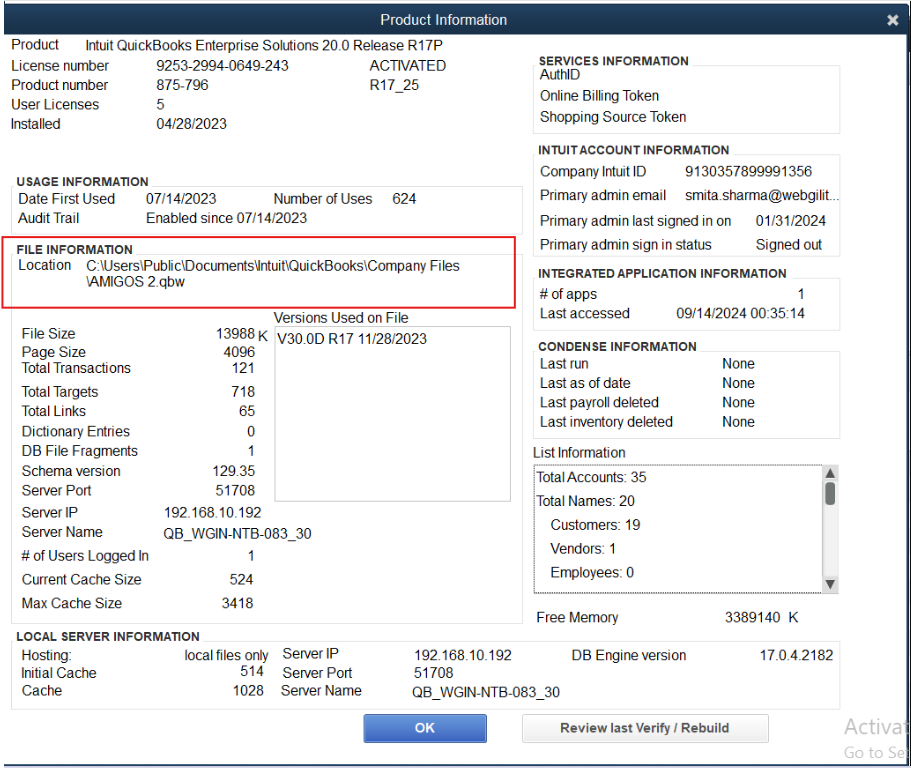The width and height of the screenshot is (911, 768).
Task: Click the Number of Uses value 624
Action: 404,199
